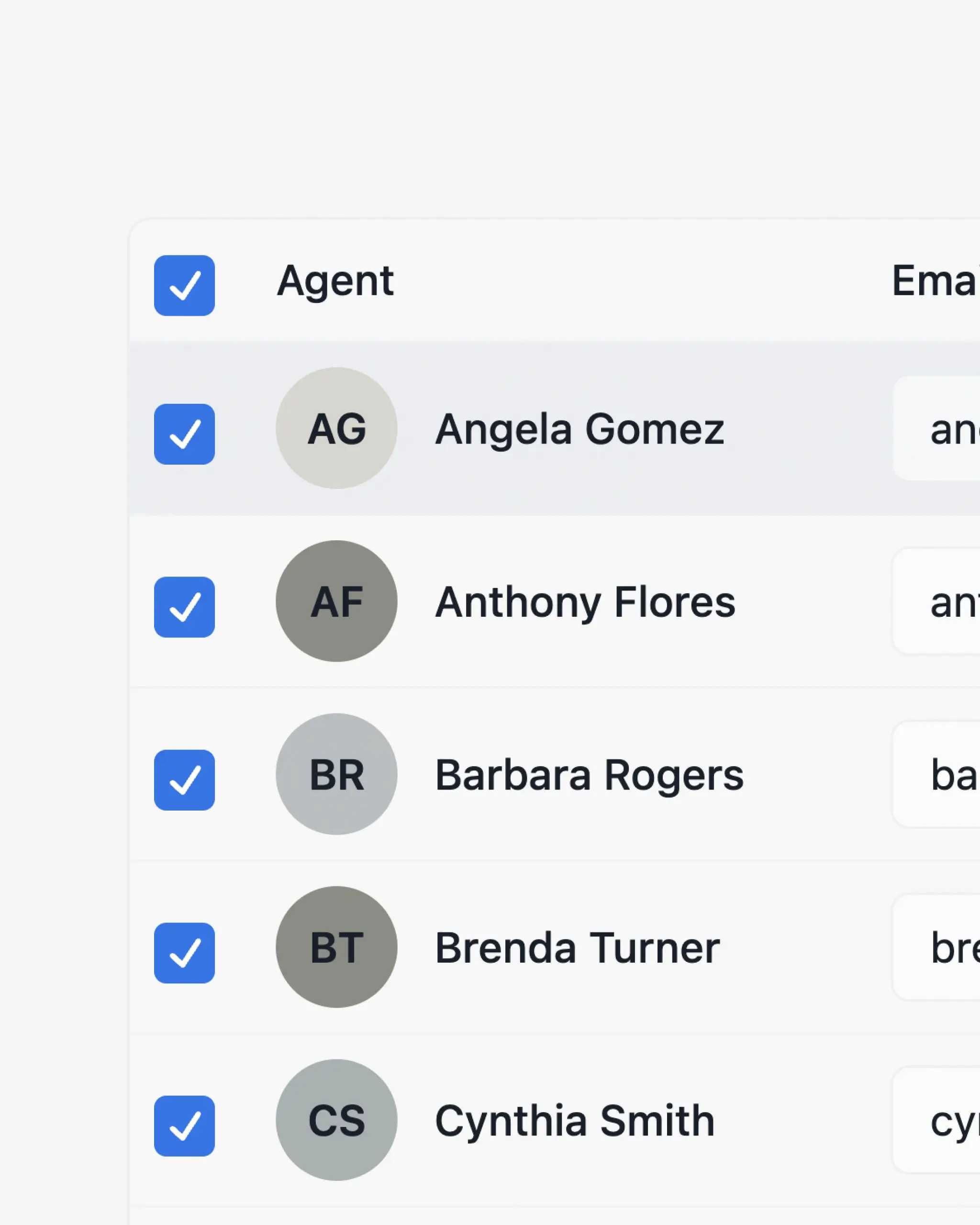
Task: Sort by the Agent column header
Action: click(x=335, y=281)
